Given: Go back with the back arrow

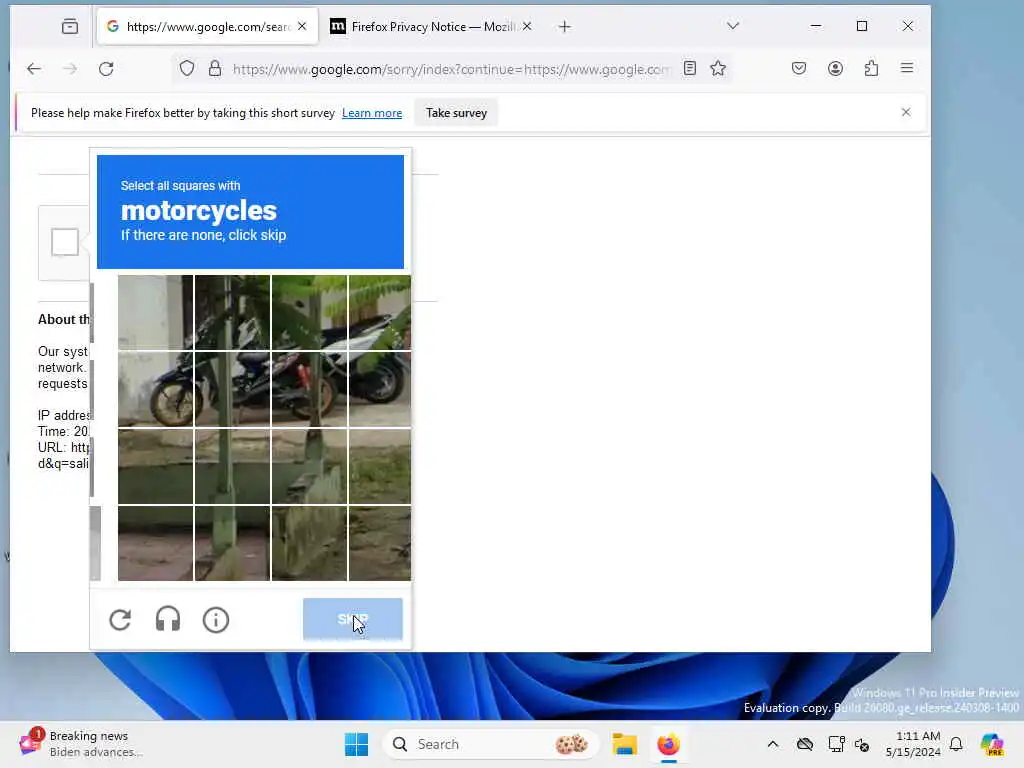Looking at the screenshot, I should pos(34,69).
